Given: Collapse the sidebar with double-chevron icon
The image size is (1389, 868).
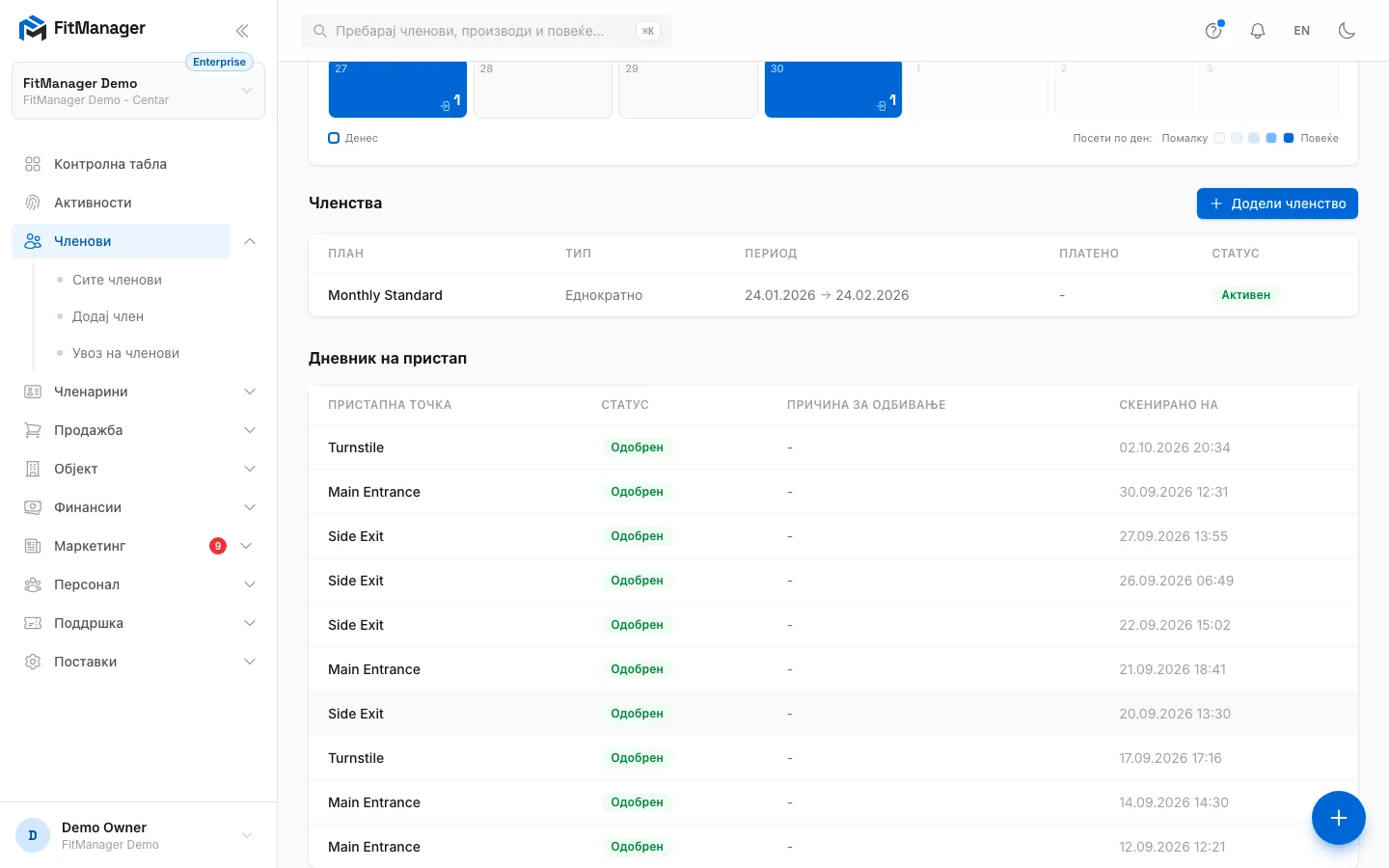Looking at the screenshot, I should pos(242,30).
